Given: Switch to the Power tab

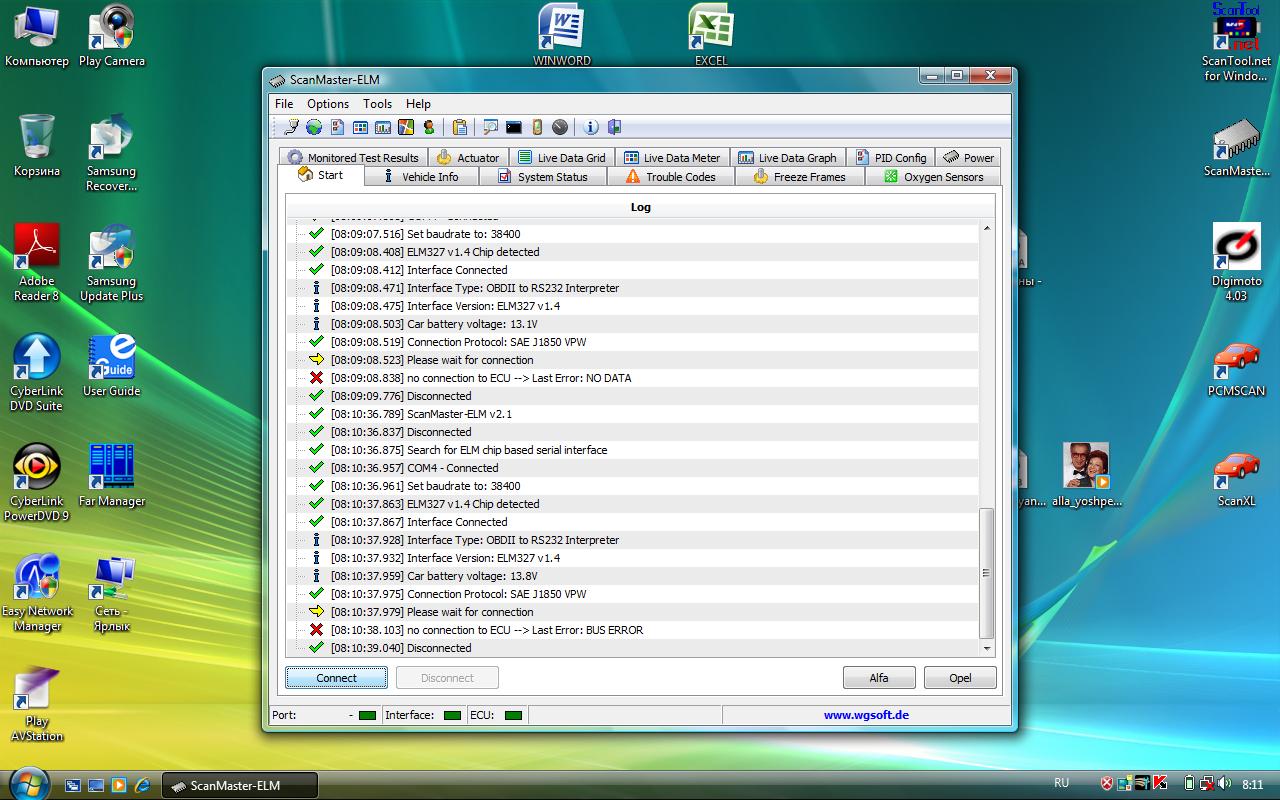Looking at the screenshot, I should click(968, 157).
